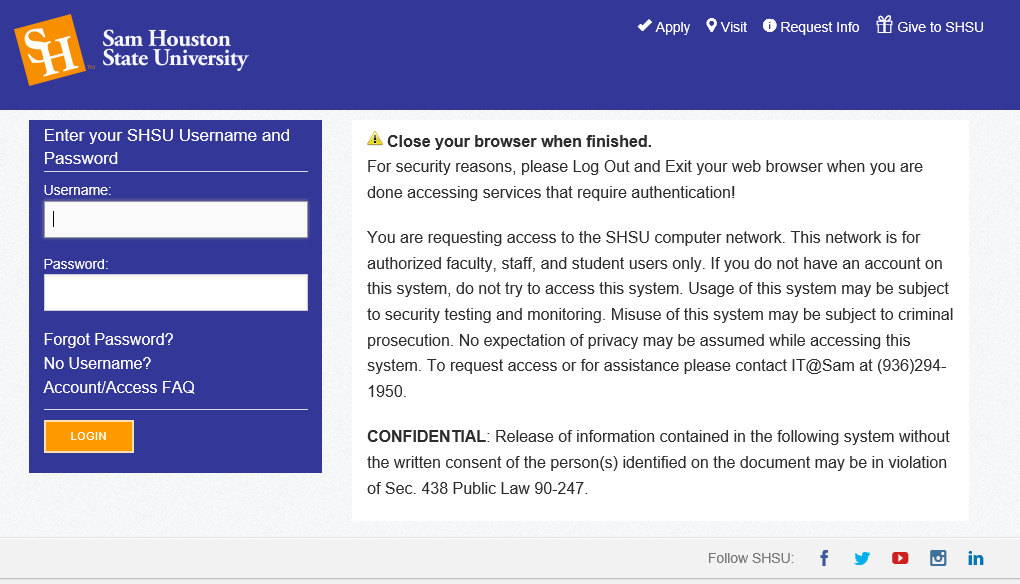Open the Give to SHSU link
The width and height of the screenshot is (1020, 584).
[x=940, y=27]
